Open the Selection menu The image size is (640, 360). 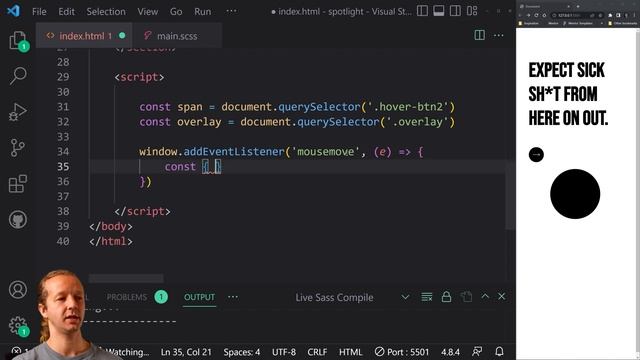point(106,11)
